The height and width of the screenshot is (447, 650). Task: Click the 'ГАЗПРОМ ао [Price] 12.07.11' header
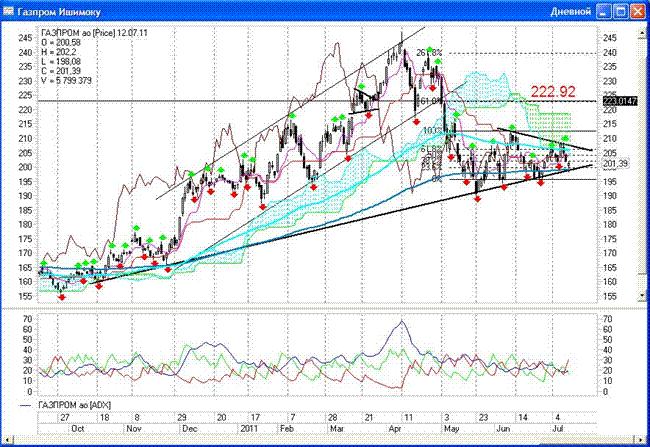(x=95, y=33)
